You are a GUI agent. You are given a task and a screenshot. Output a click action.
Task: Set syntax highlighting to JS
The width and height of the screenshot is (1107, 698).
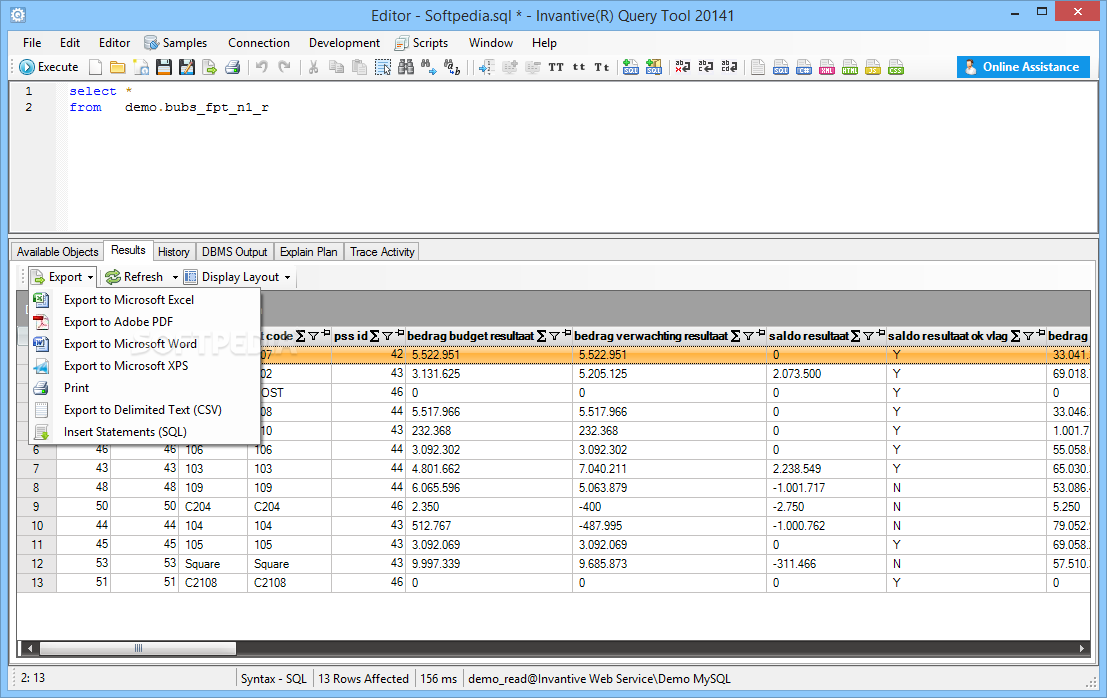pos(873,67)
